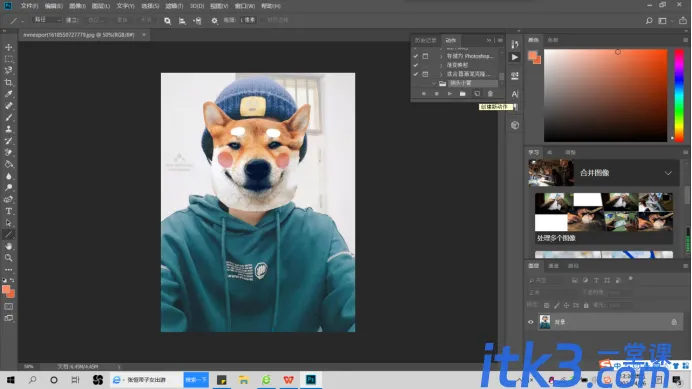Hide the 背景 layer with eye icon
Image resolution: width=692 pixels, height=389 pixels.
click(530, 322)
